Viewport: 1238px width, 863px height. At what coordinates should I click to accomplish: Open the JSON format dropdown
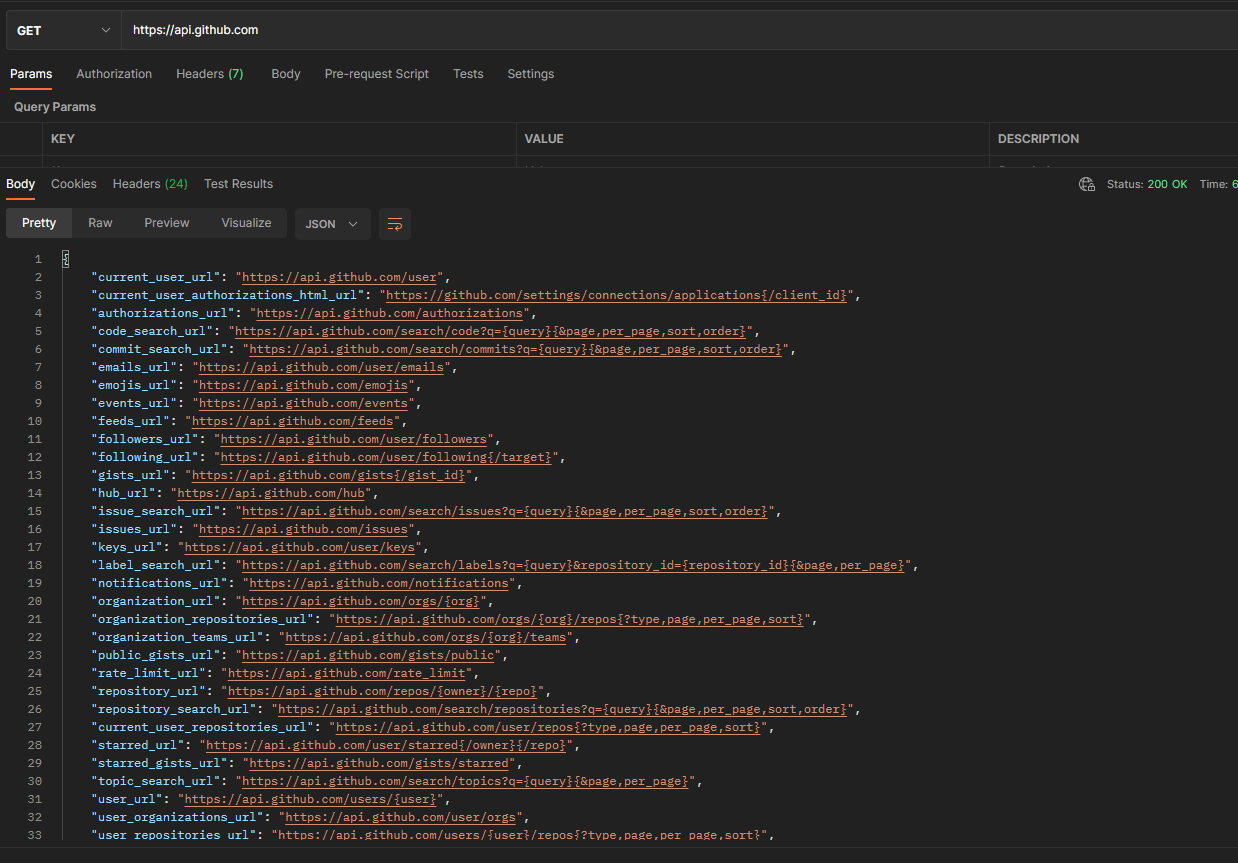332,224
